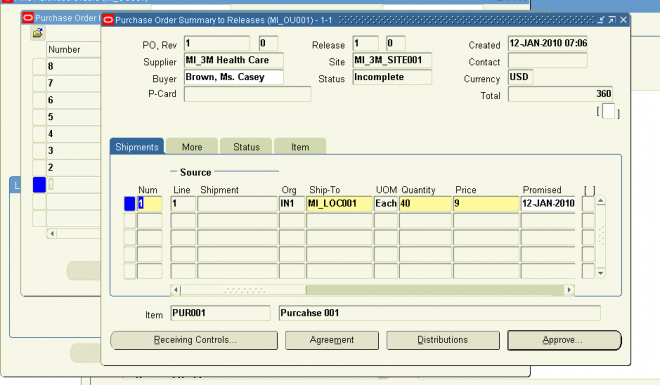Screen dimensions: 660x385
Task: Click the Promised date cell 12-JAN-2010
Action: 548,204
